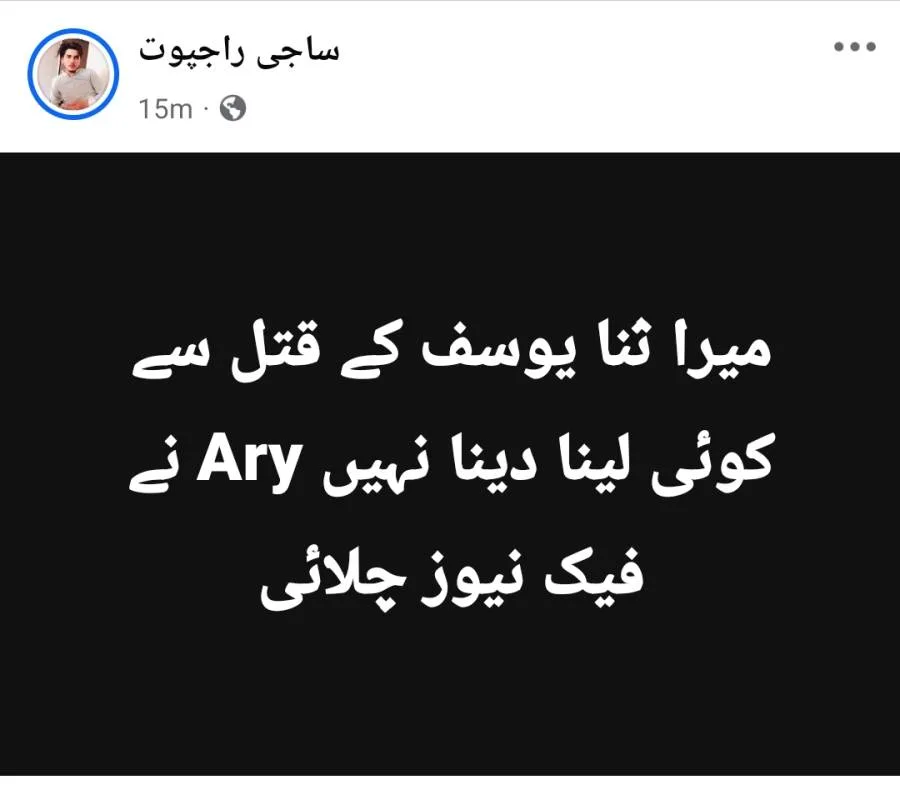Click the empty black area below the text
The image size is (900, 785).
[450, 700]
